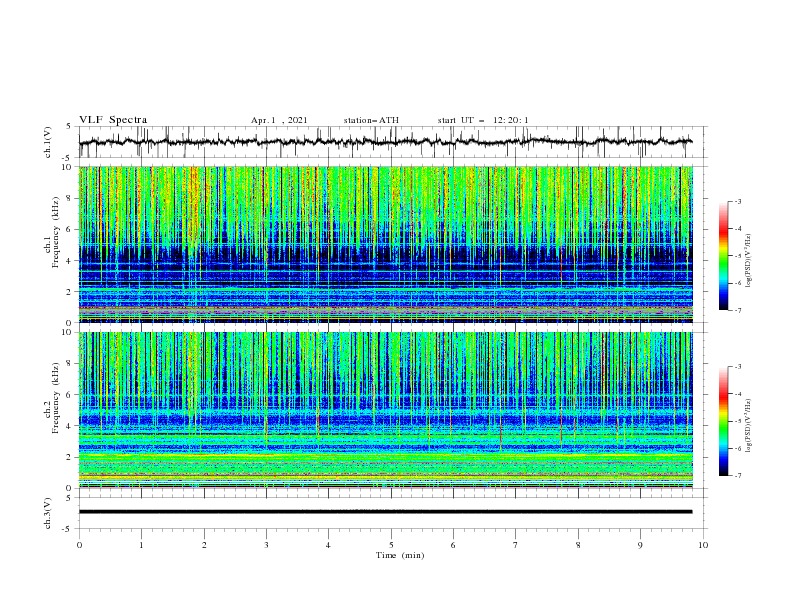Click the ch.1 spectrogram panel
The width and height of the screenshot is (792, 612).
pyautogui.click(x=386, y=244)
